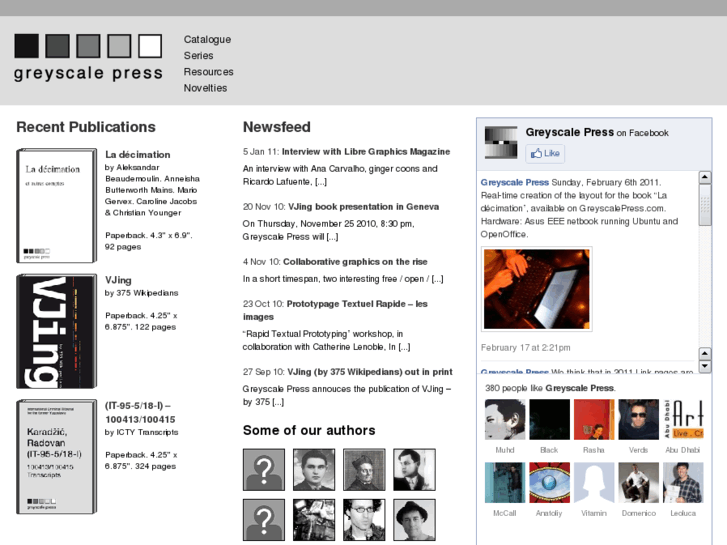The height and width of the screenshot is (545, 727).
Task: Open McCall's Facebook profile picture
Action: pyautogui.click(x=505, y=482)
